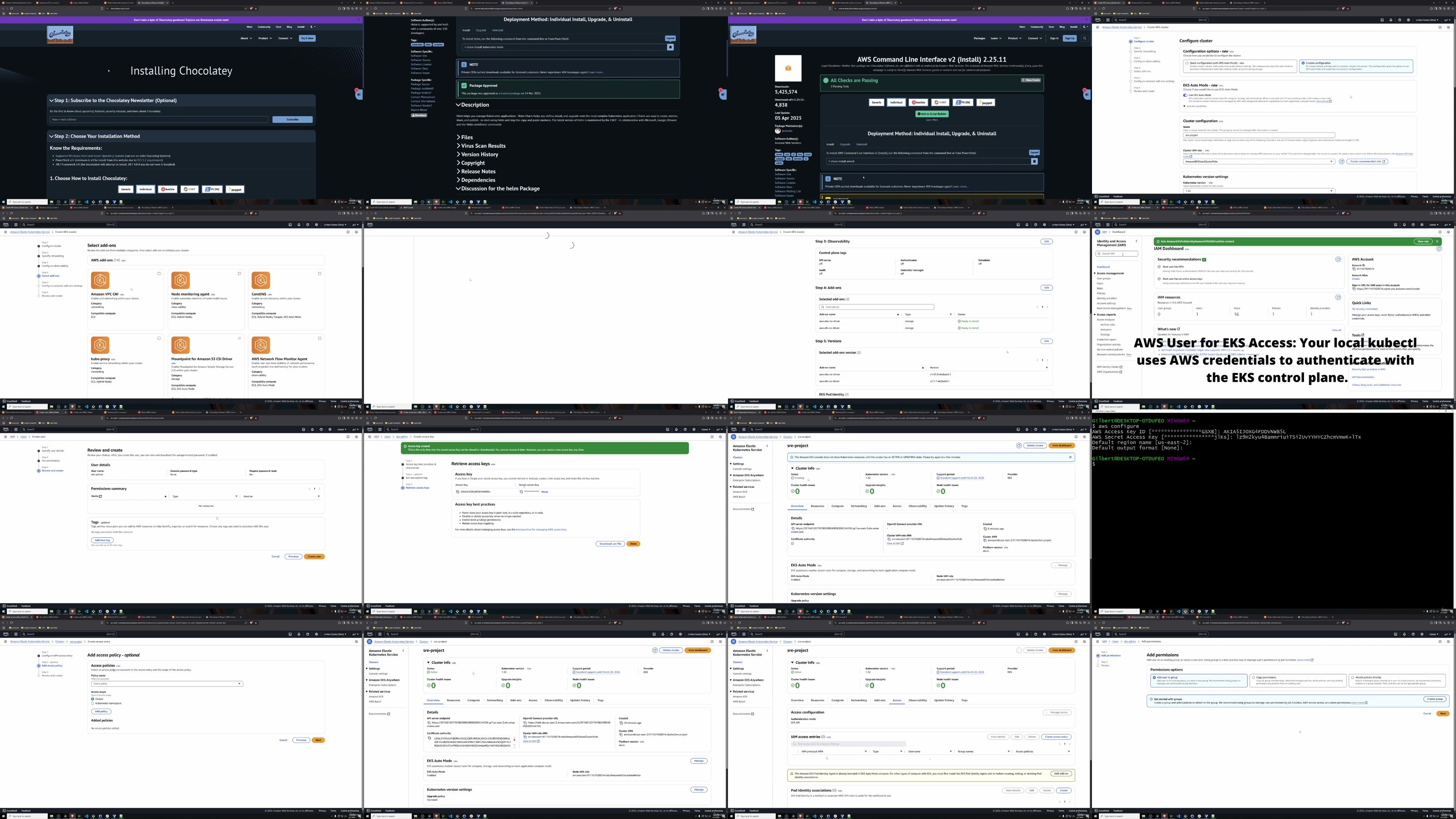Image resolution: width=1456 pixels, height=819 pixels.
Task: Collapse Step 1 Subscribe to Newsletter section
Action: pyautogui.click(x=113, y=101)
